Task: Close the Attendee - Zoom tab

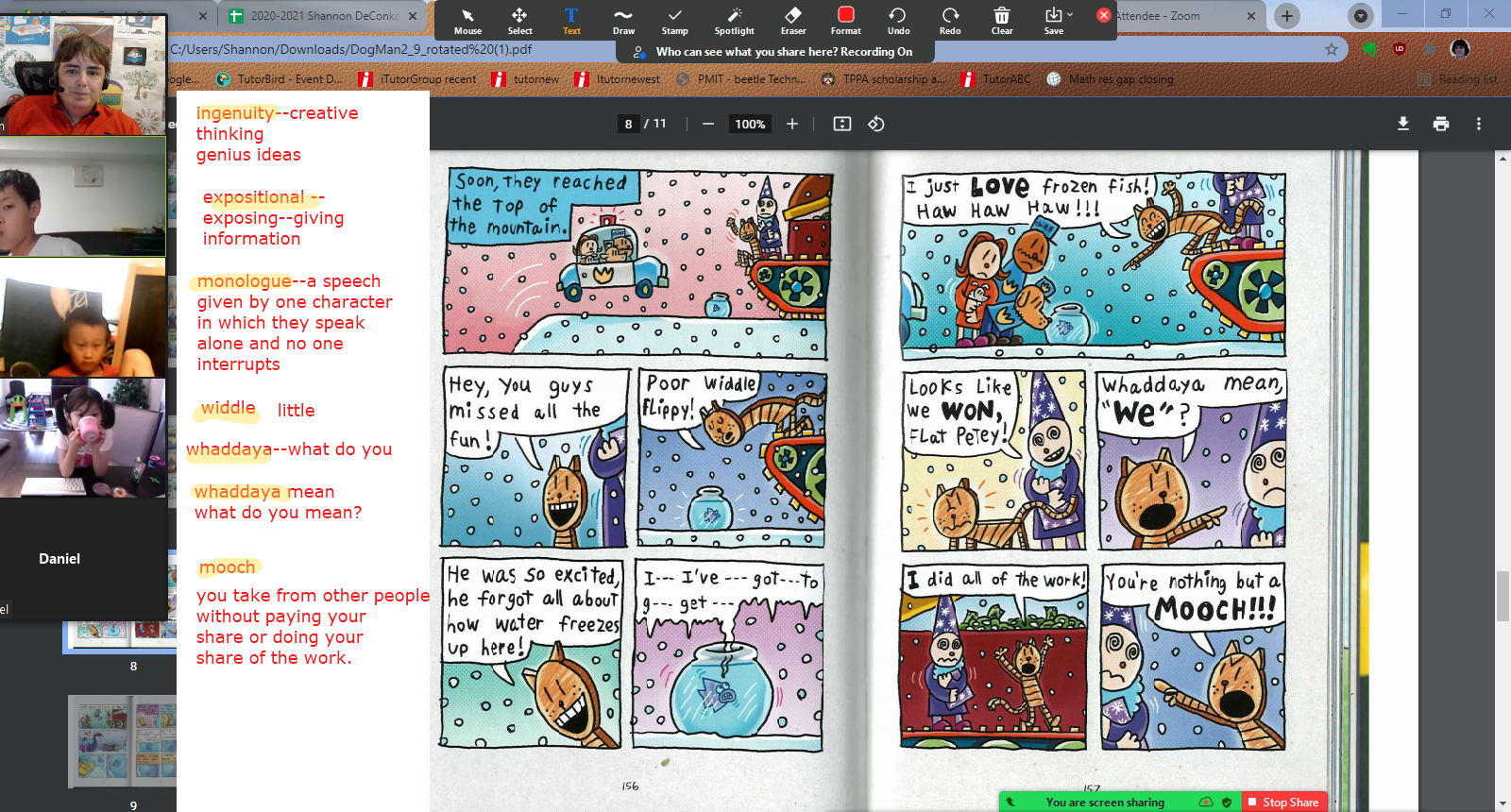Action: [1251, 16]
